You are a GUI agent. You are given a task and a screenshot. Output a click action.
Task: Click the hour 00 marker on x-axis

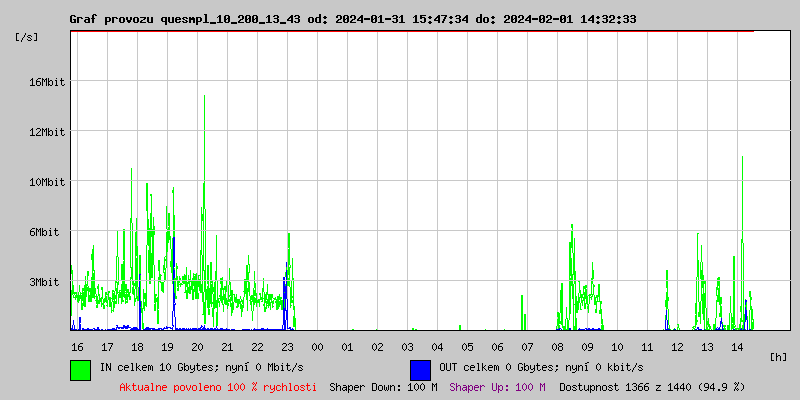[x=317, y=346]
